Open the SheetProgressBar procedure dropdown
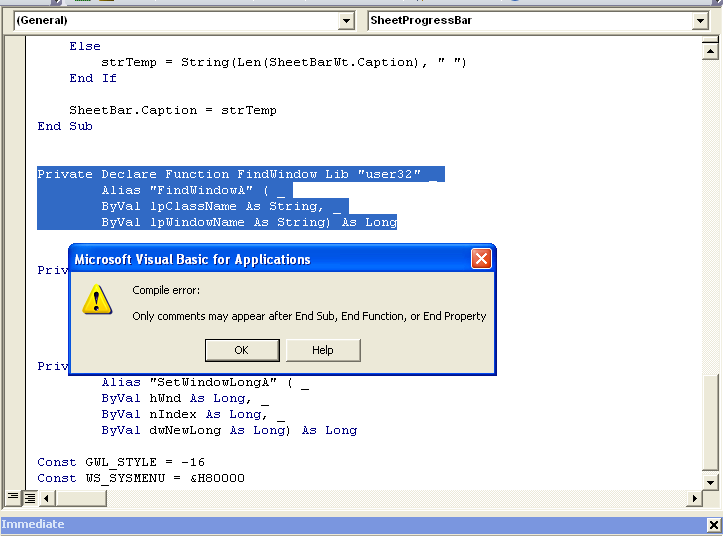This screenshot has width=723, height=536. pos(700,21)
